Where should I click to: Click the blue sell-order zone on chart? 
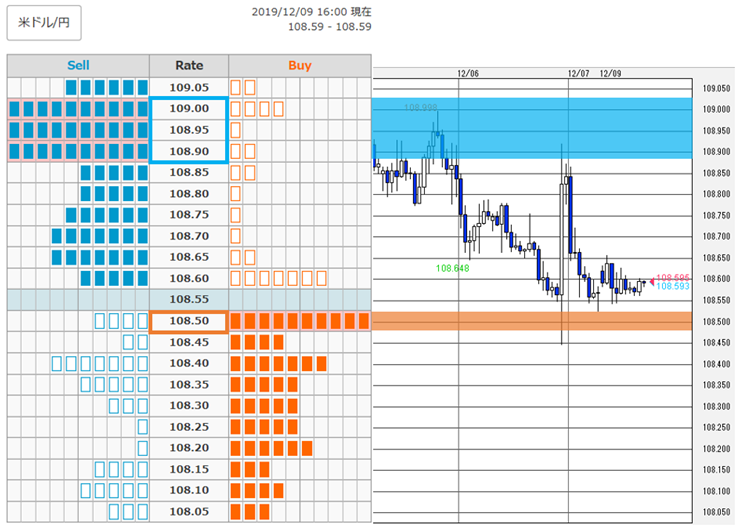532,128
